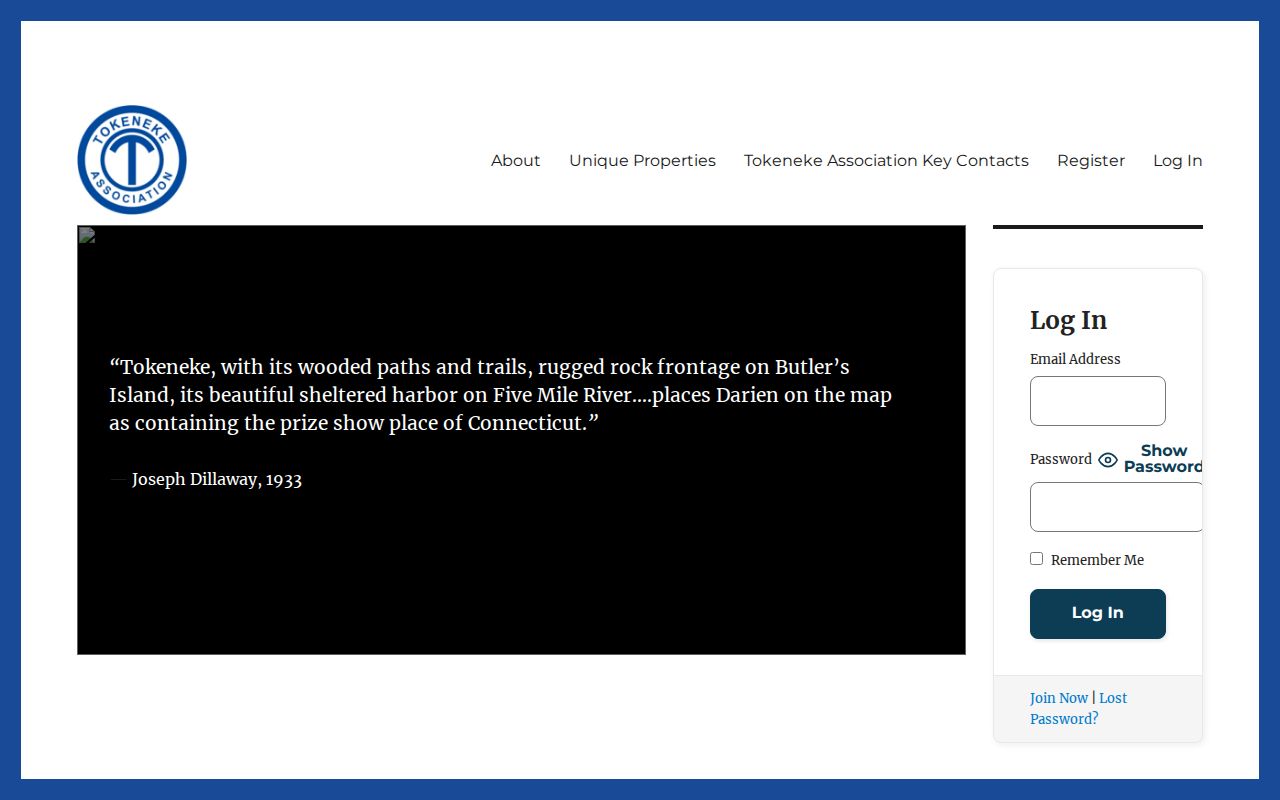Click 'Joseph Dillaway, 1933' attribution
This screenshot has height=800, width=1280.
point(217,479)
